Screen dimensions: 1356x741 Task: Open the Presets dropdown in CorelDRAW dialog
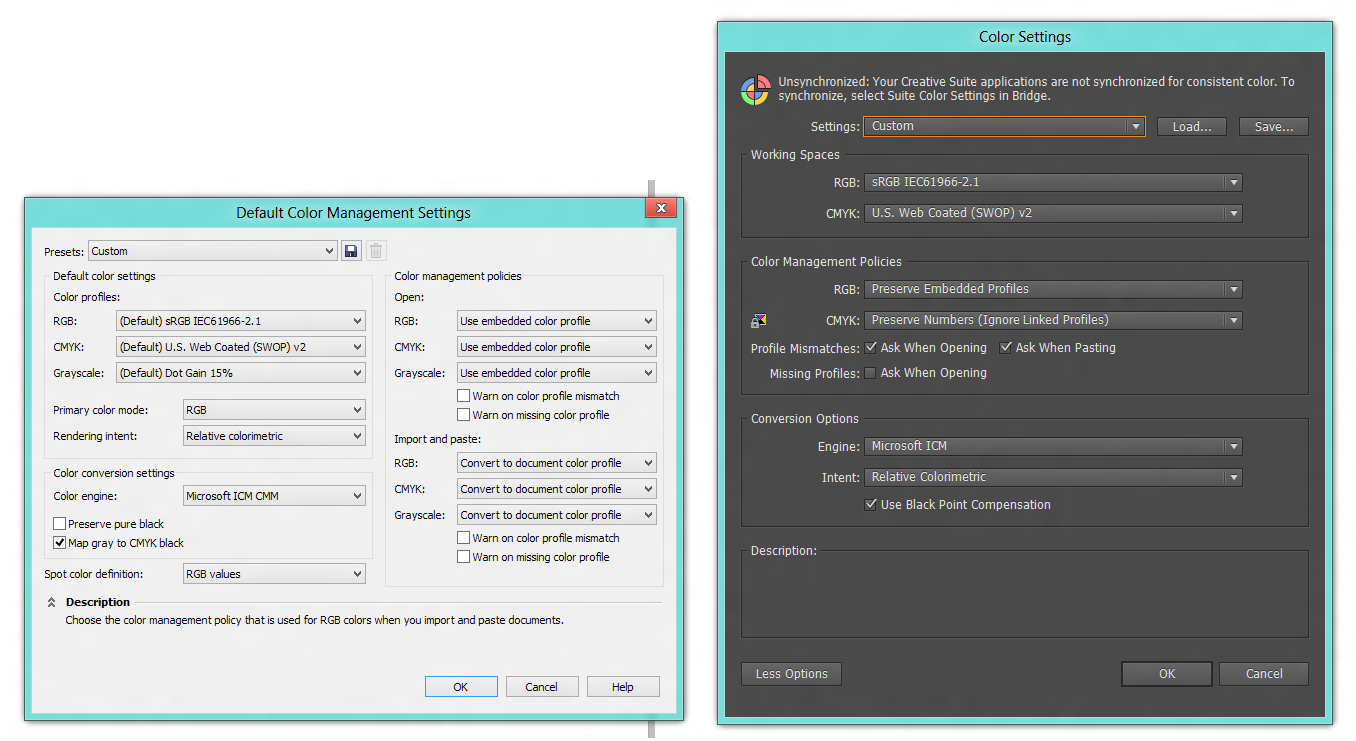coord(213,251)
